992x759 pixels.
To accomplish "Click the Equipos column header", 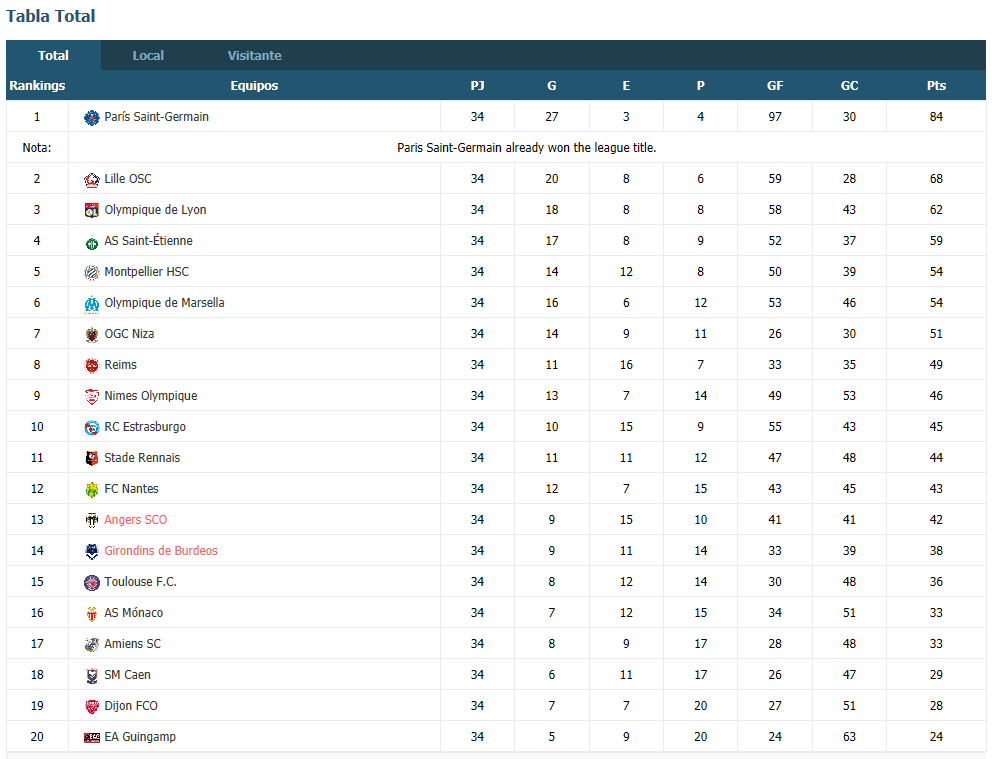I will click(x=254, y=85).
